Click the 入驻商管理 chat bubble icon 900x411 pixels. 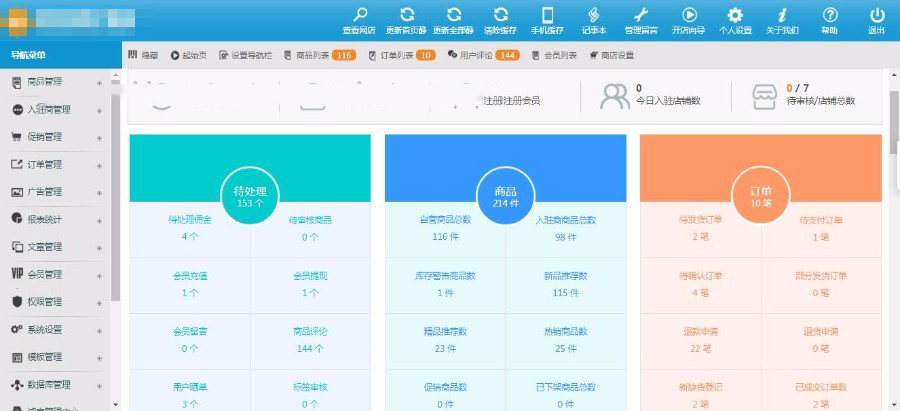click(x=17, y=110)
